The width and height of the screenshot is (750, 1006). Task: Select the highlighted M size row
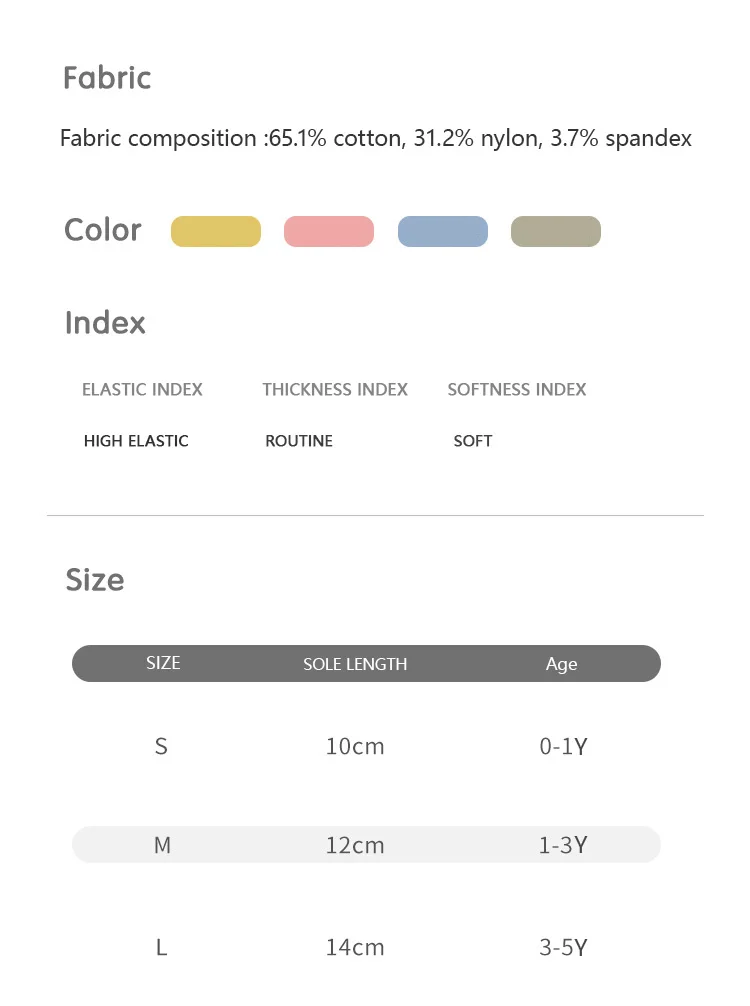click(x=366, y=845)
